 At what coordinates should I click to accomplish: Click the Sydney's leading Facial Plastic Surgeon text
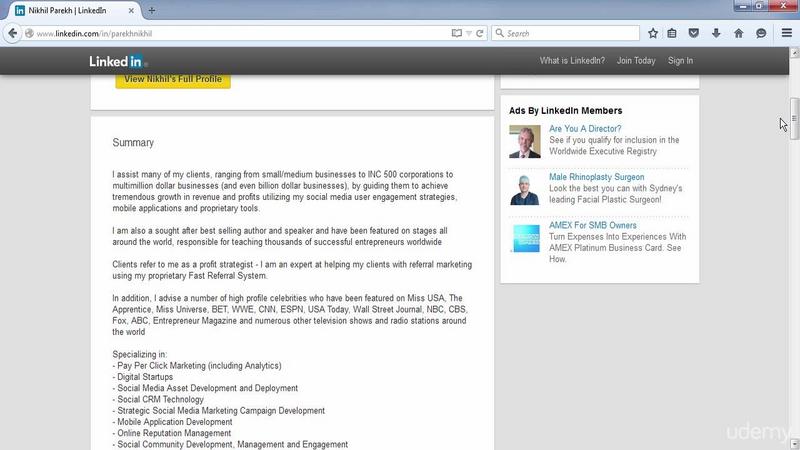615,194
